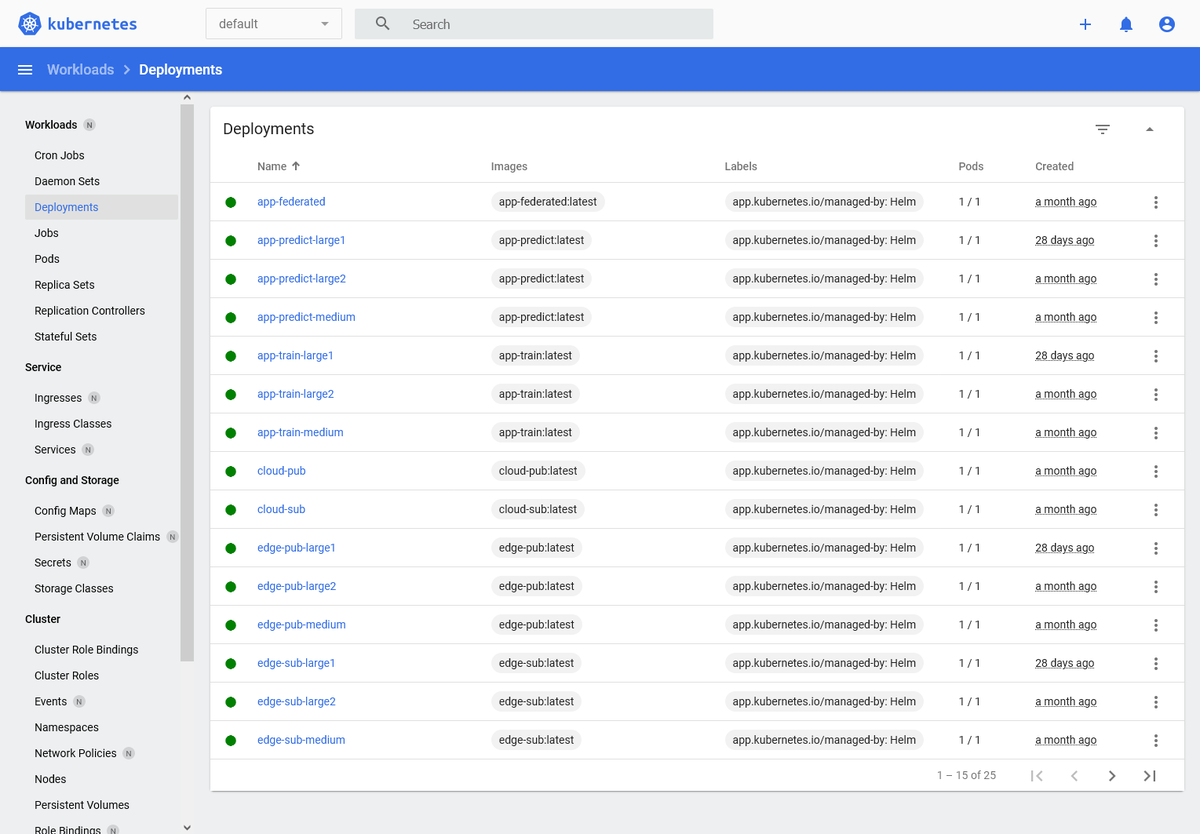Open actions menu for cloud-sub
This screenshot has width=1200, height=834.
(1156, 510)
